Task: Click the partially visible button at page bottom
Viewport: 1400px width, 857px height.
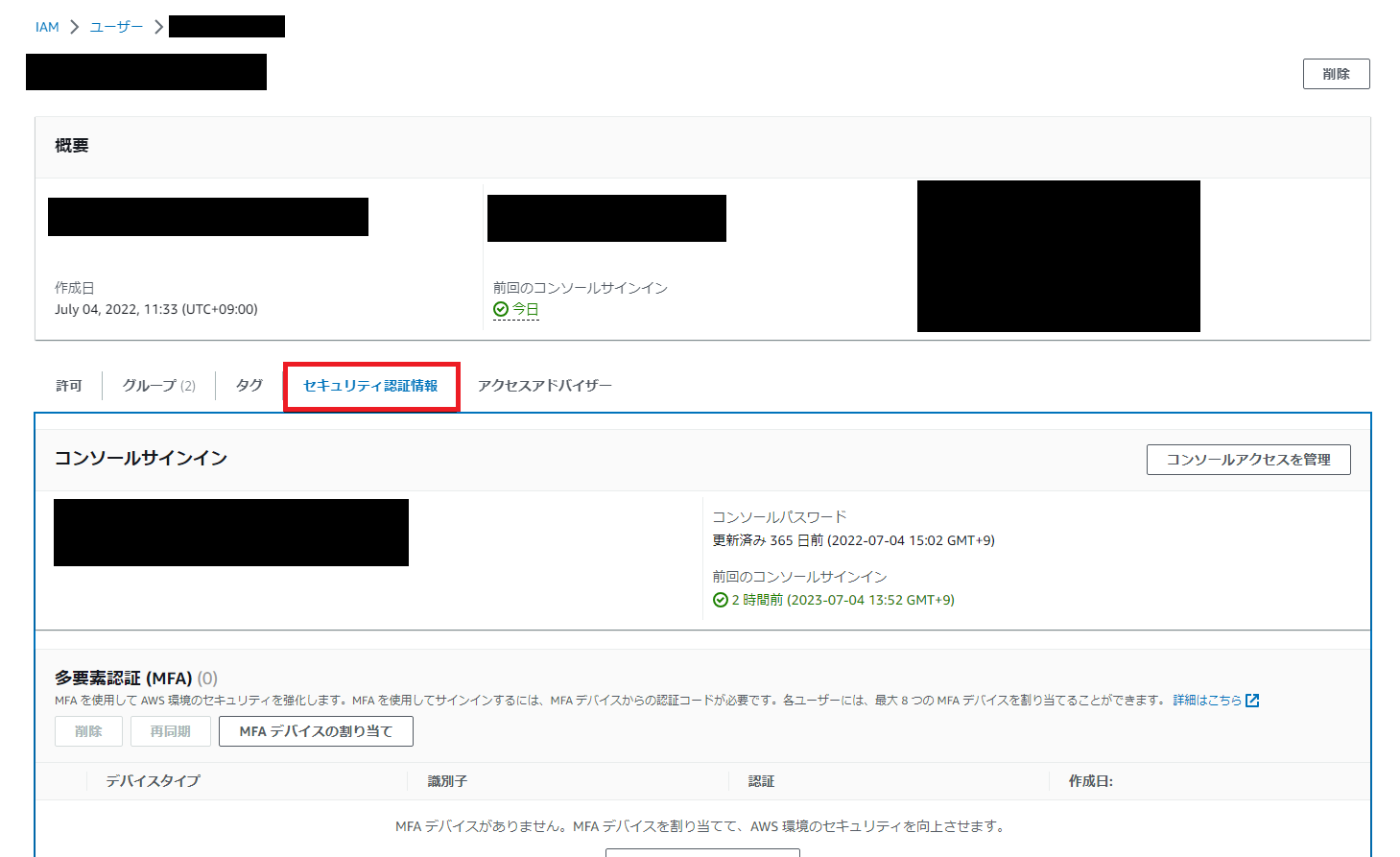Action: 701,852
